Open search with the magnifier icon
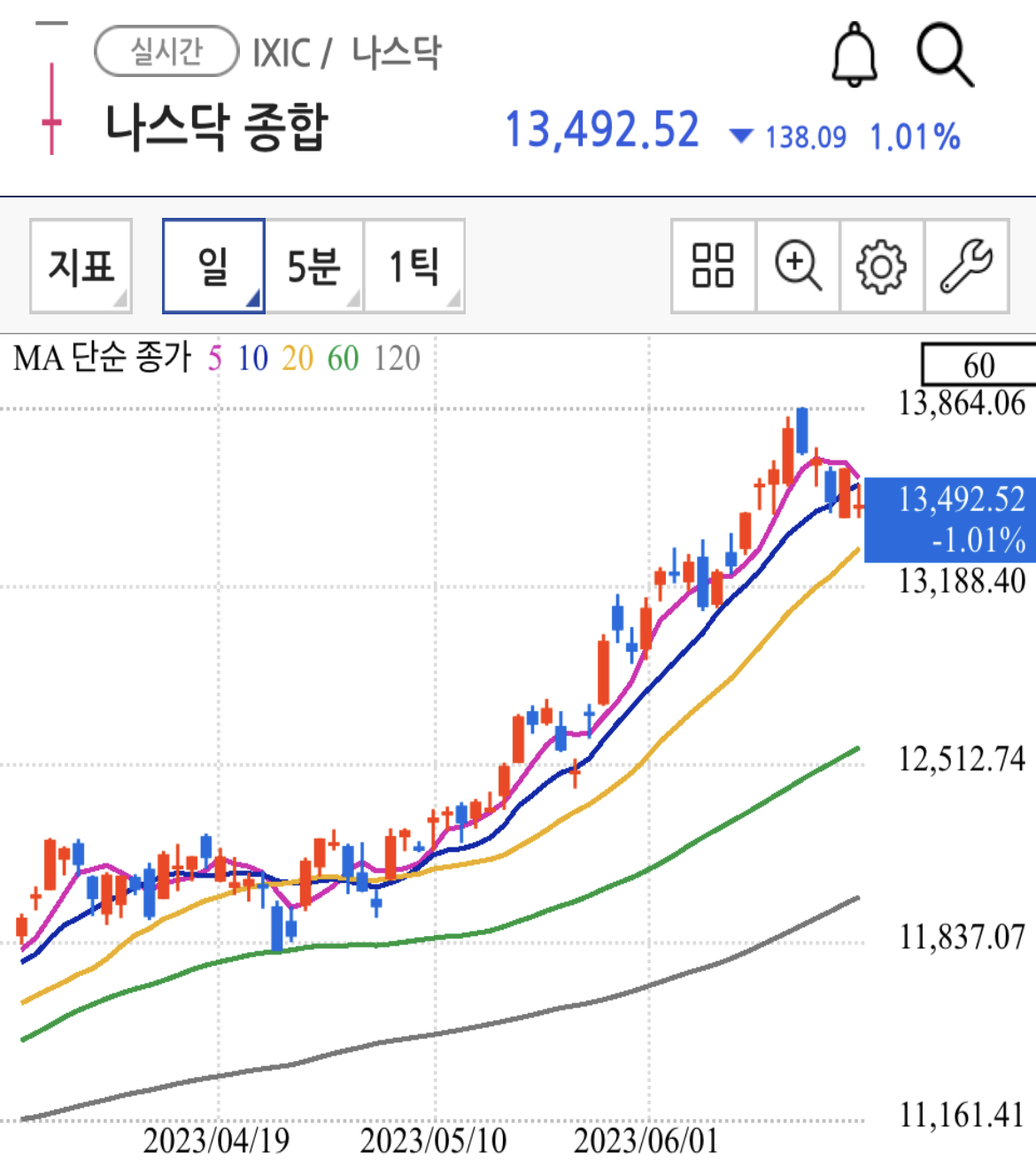The image size is (1036, 1168). click(x=945, y=56)
